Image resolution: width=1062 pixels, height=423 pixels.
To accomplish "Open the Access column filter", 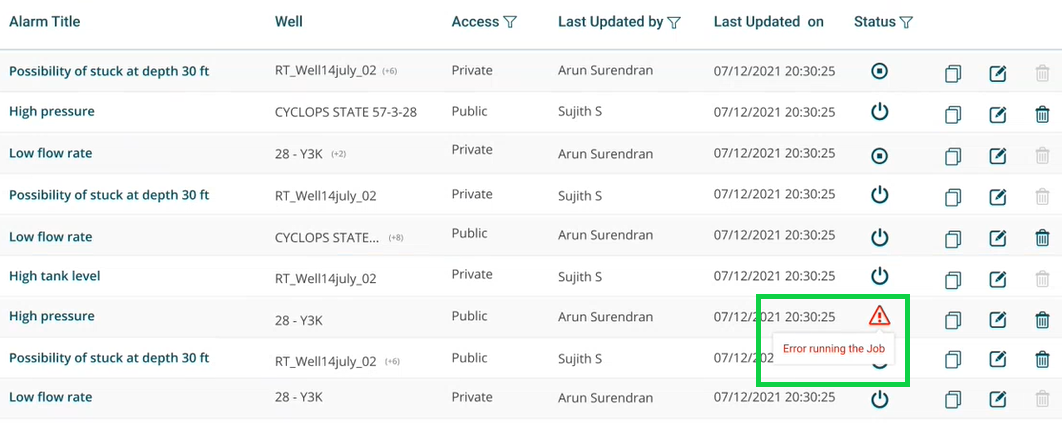I will [510, 22].
